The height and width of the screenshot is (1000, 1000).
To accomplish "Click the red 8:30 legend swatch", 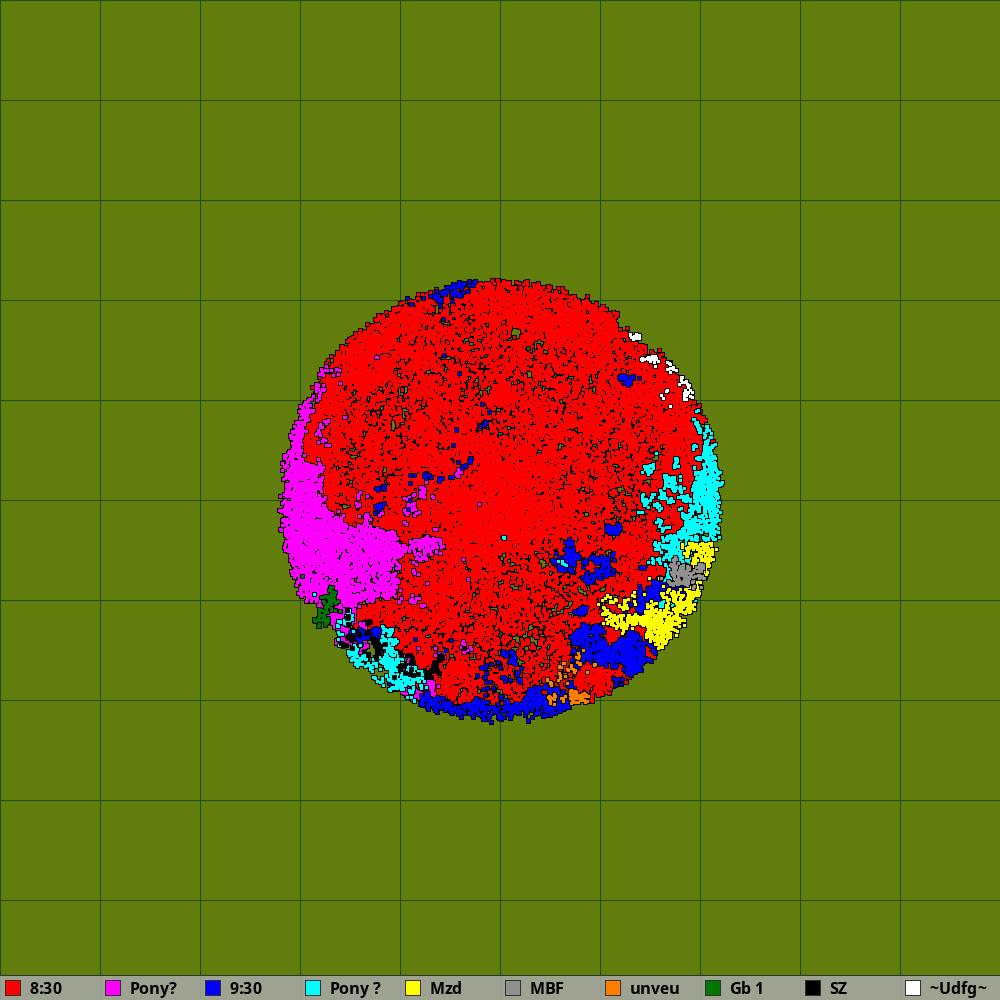I will (x=13, y=988).
